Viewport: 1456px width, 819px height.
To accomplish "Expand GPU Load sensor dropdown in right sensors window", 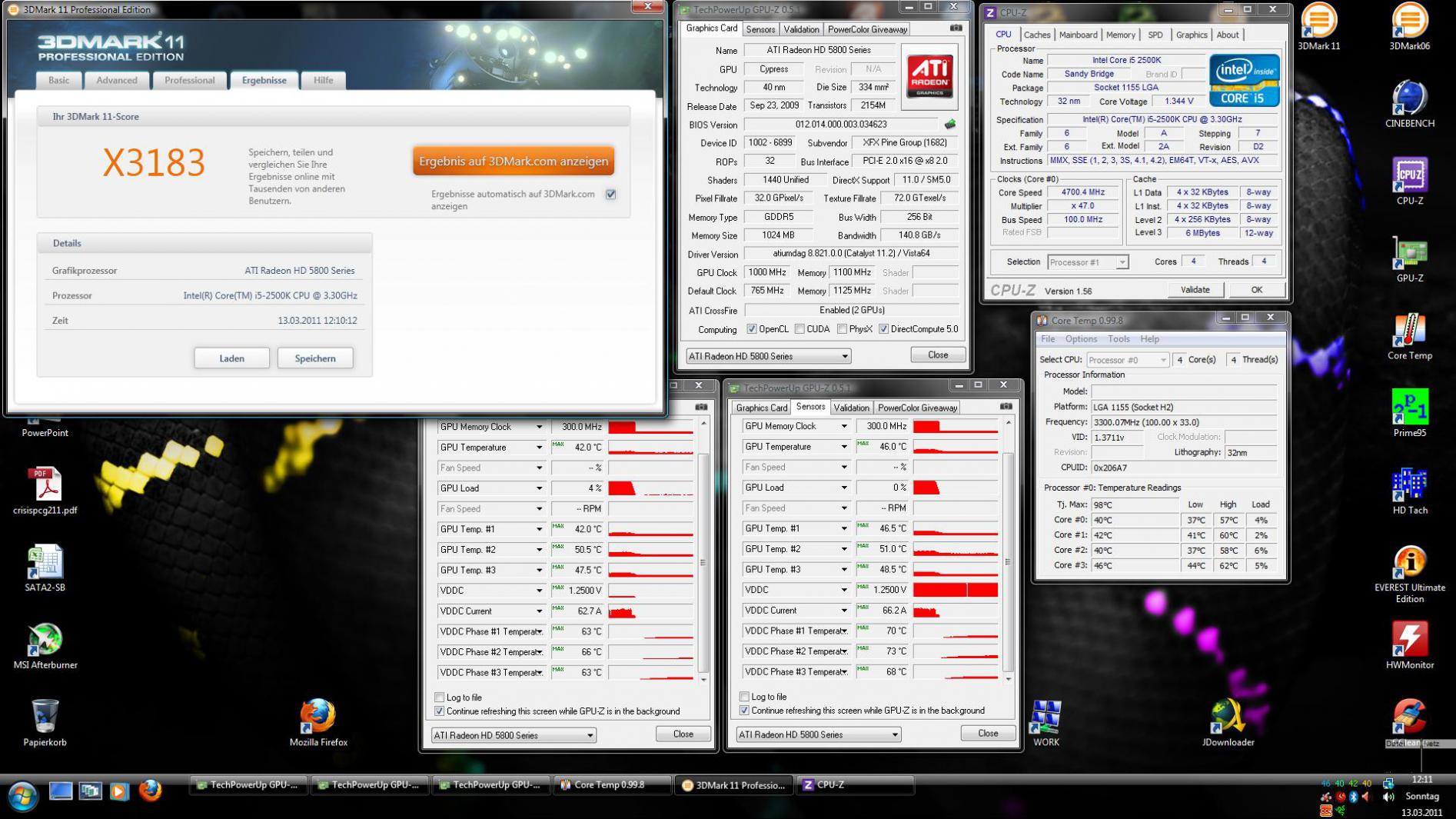I will (843, 488).
